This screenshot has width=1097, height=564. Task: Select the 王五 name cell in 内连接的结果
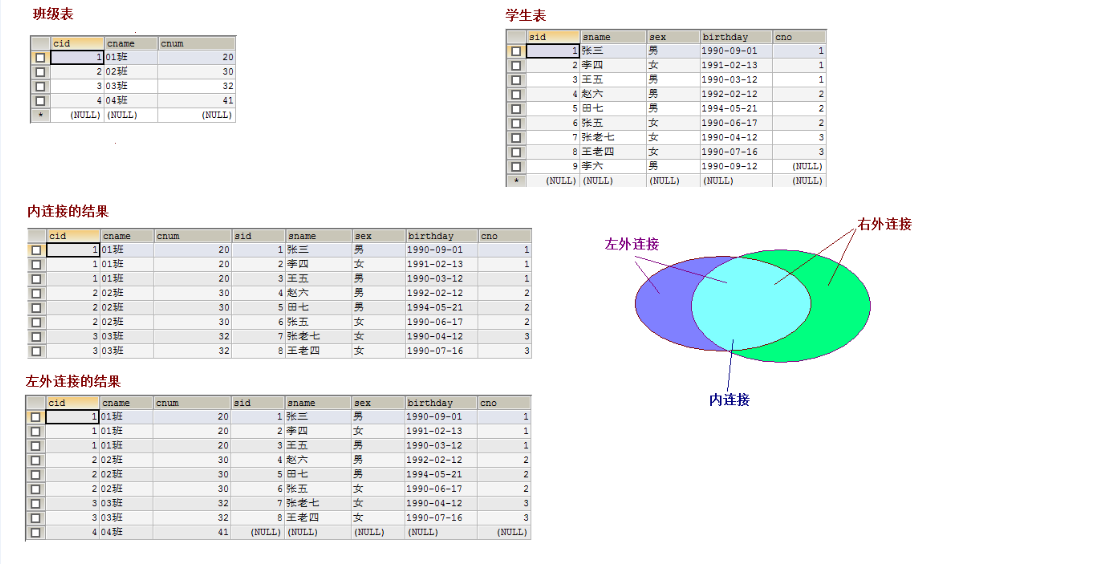pos(318,279)
